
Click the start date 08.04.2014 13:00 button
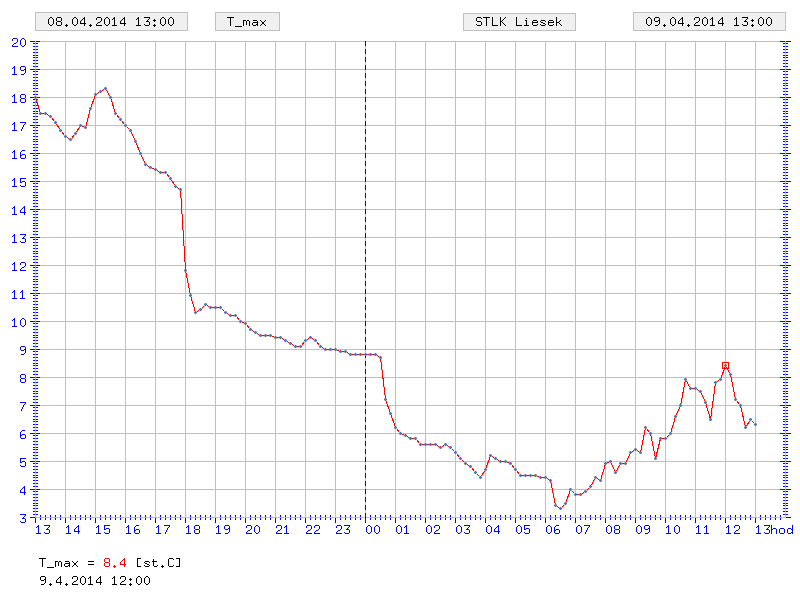110,21
